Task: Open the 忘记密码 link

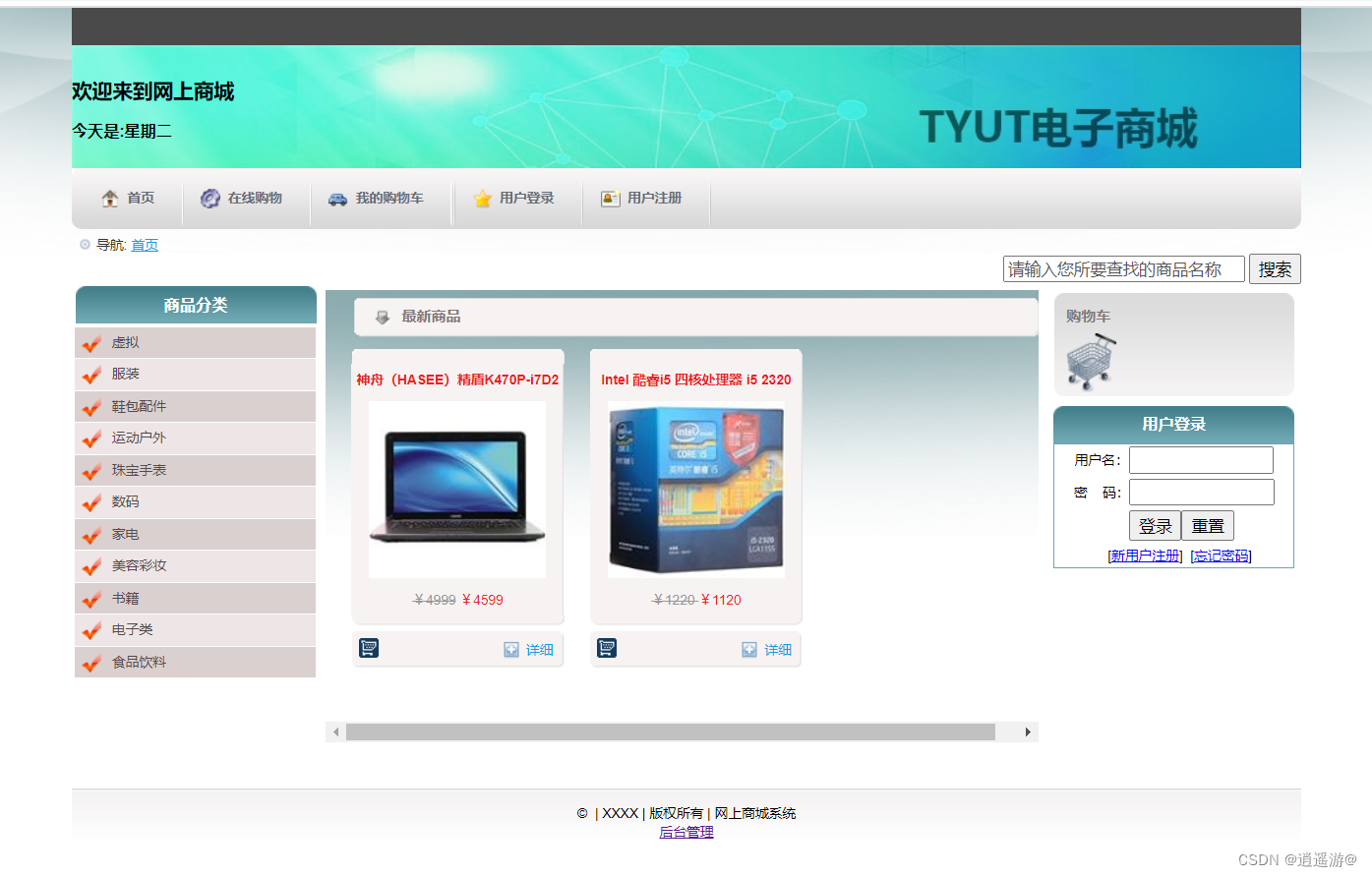Action: 1221,555
